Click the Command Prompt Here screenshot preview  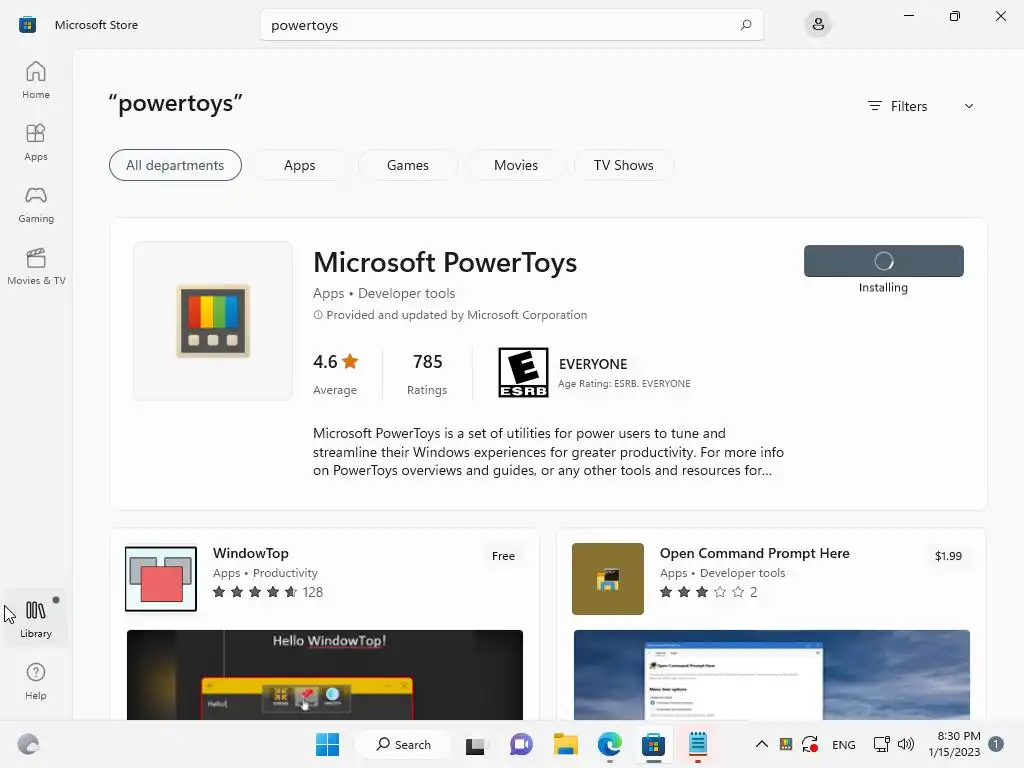(772, 675)
